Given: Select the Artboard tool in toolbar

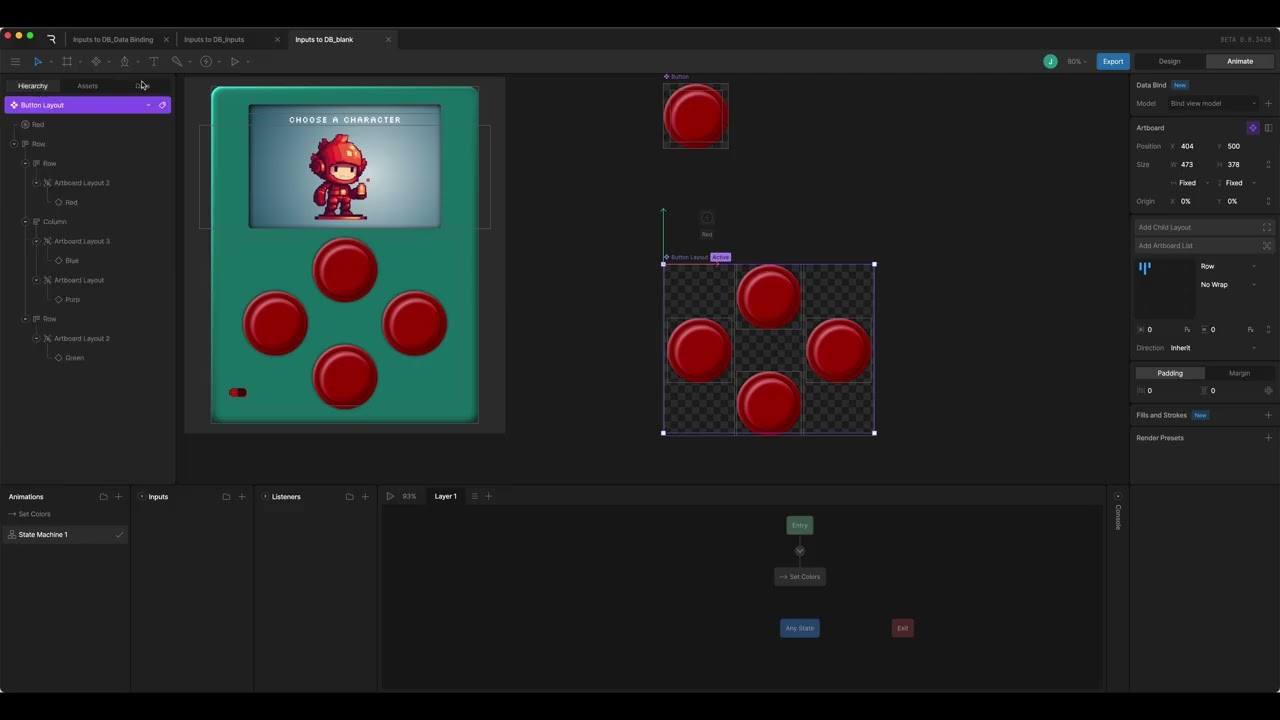Looking at the screenshot, I should [x=67, y=62].
